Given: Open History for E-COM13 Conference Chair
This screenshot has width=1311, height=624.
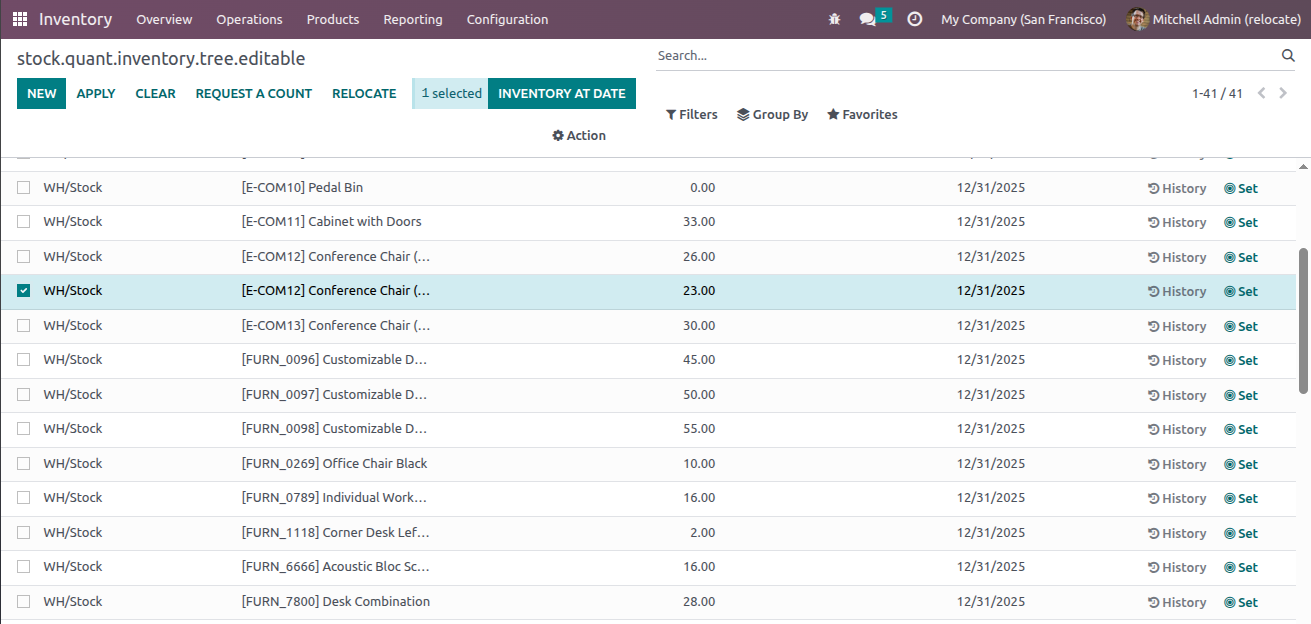Looking at the screenshot, I should tap(1177, 326).
